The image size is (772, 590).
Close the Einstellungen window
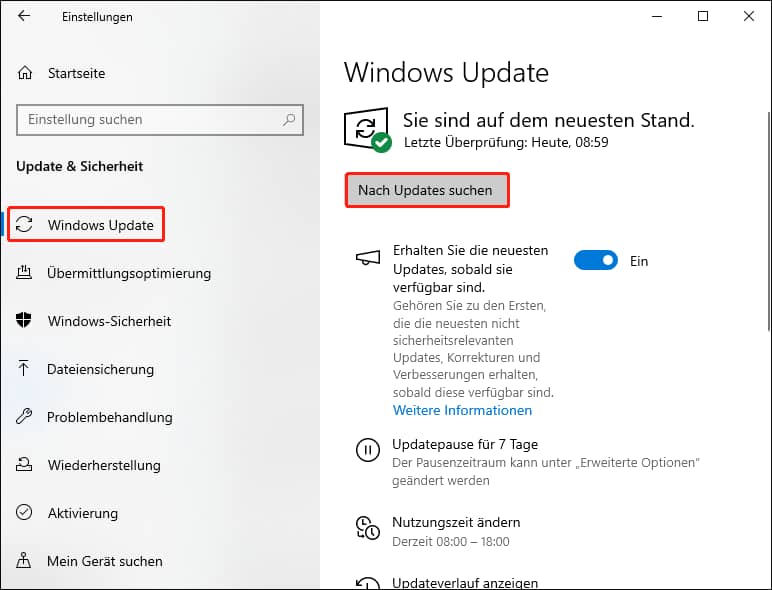[x=748, y=16]
